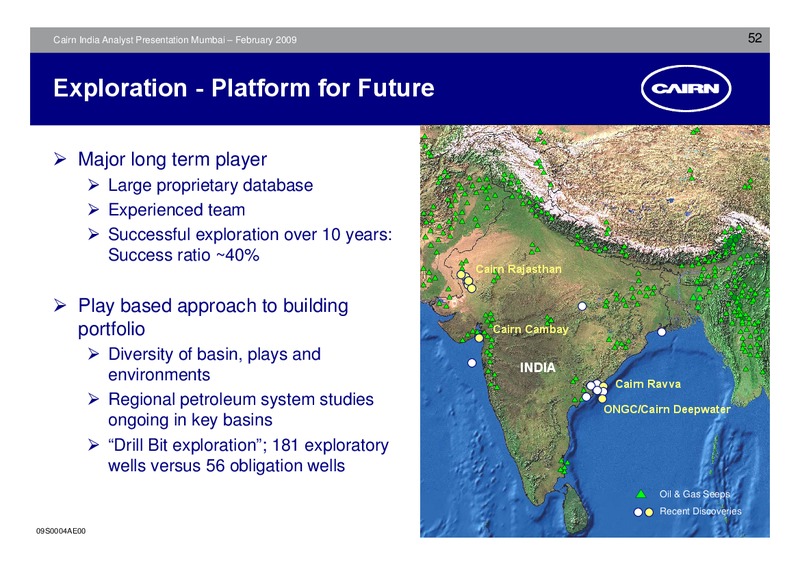Screen dimensions: 800x565
Task: Click the 'INDIA' map label
Action: pos(537,367)
